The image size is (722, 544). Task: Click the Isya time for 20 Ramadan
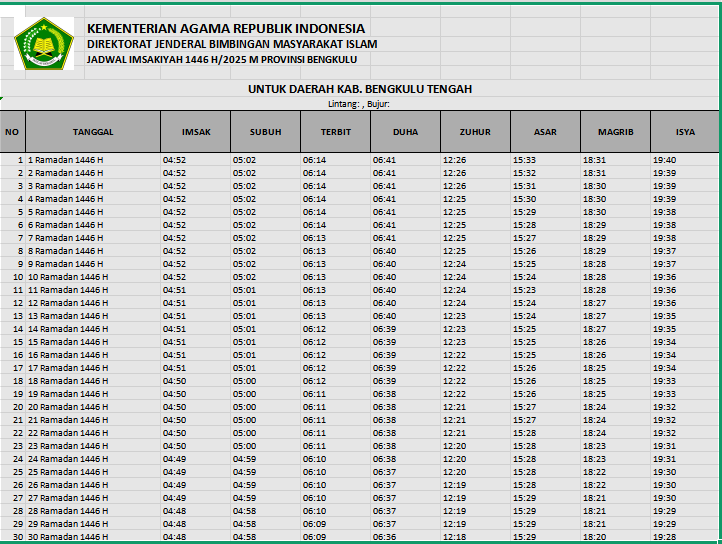664,407
